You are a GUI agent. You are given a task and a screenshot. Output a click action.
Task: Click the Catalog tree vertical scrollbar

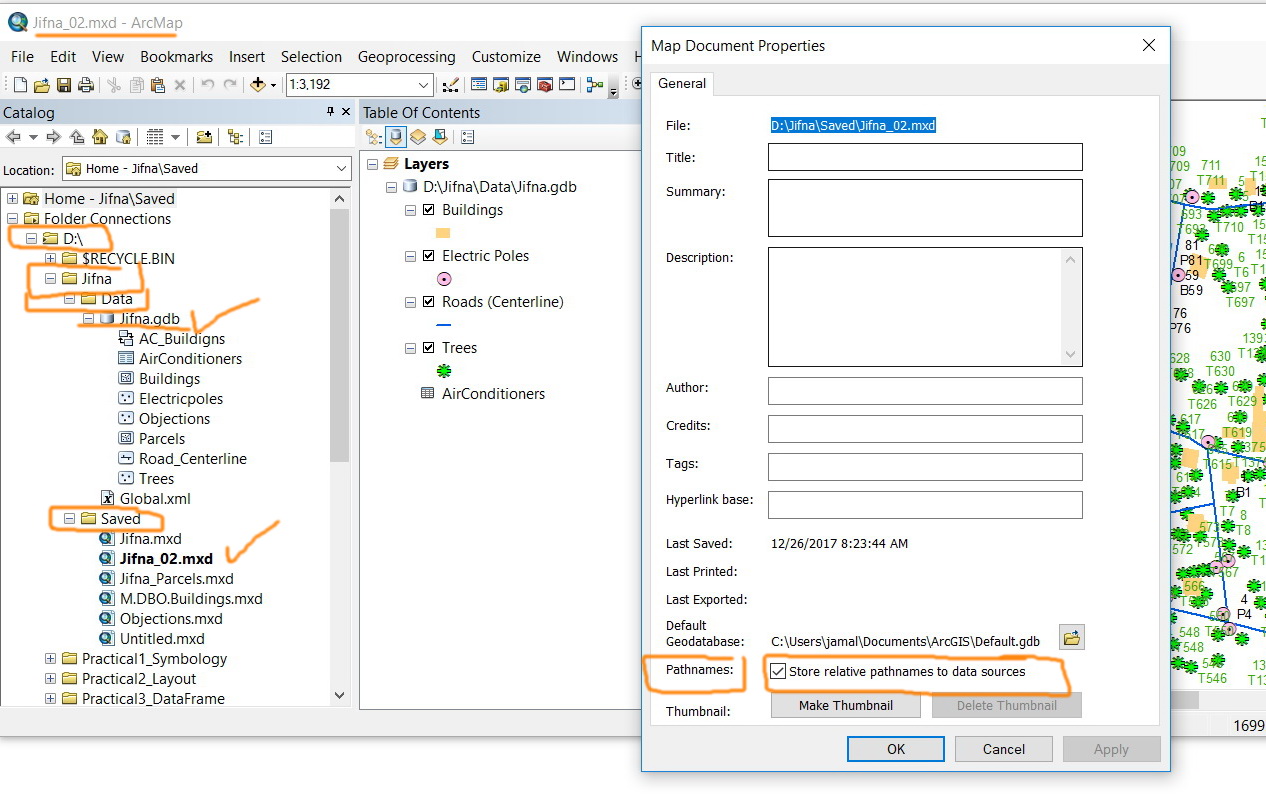(x=339, y=335)
